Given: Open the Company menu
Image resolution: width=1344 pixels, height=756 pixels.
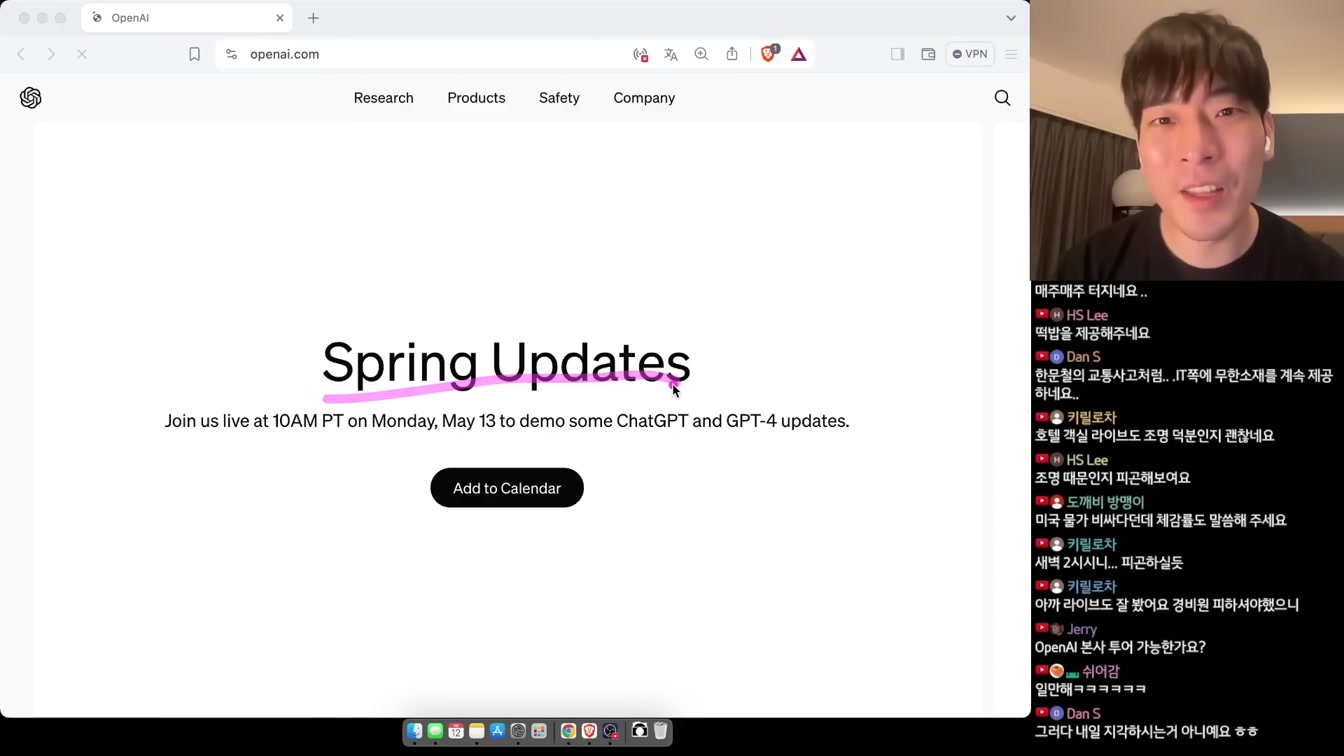Looking at the screenshot, I should [644, 98].
